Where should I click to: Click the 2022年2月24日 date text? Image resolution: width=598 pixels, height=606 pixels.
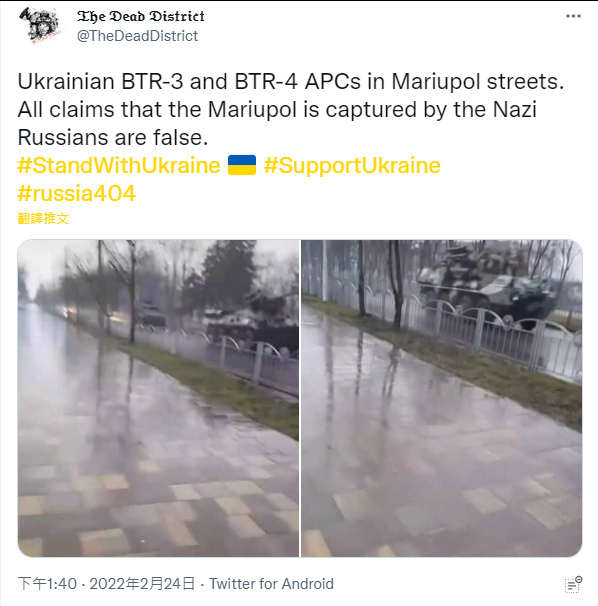(x=142, y=584)
